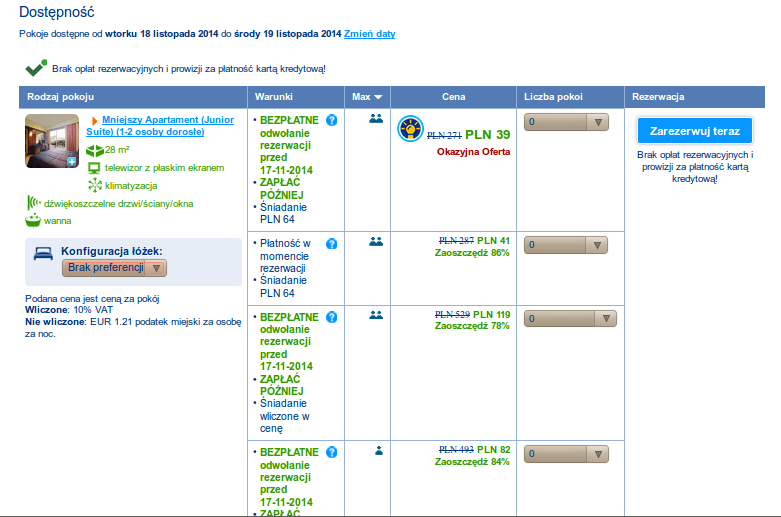The height and width of the screenshot is (517, 781).
Task: Click the PLN 82 price
Action: click(494, 450)
